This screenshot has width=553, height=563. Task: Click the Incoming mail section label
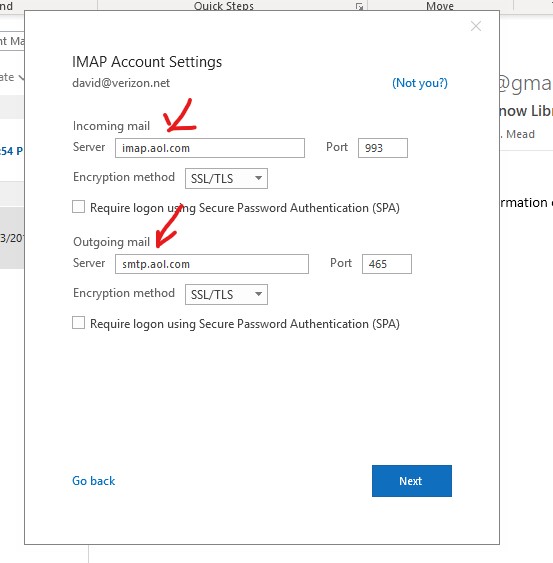(x=111, y=126)
